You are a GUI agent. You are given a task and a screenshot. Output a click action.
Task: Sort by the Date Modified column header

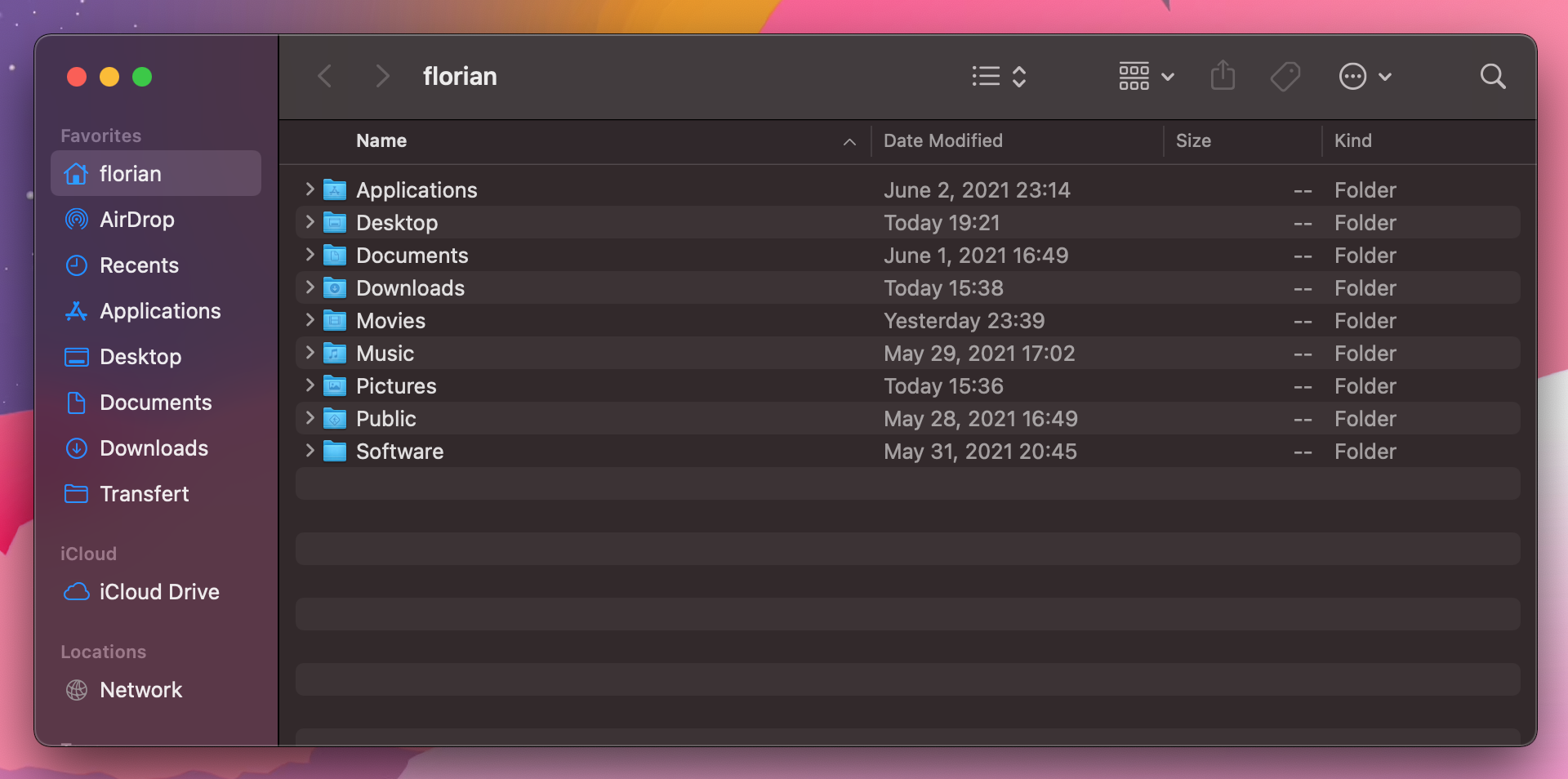pyautogui.click(x=942, y=141)
